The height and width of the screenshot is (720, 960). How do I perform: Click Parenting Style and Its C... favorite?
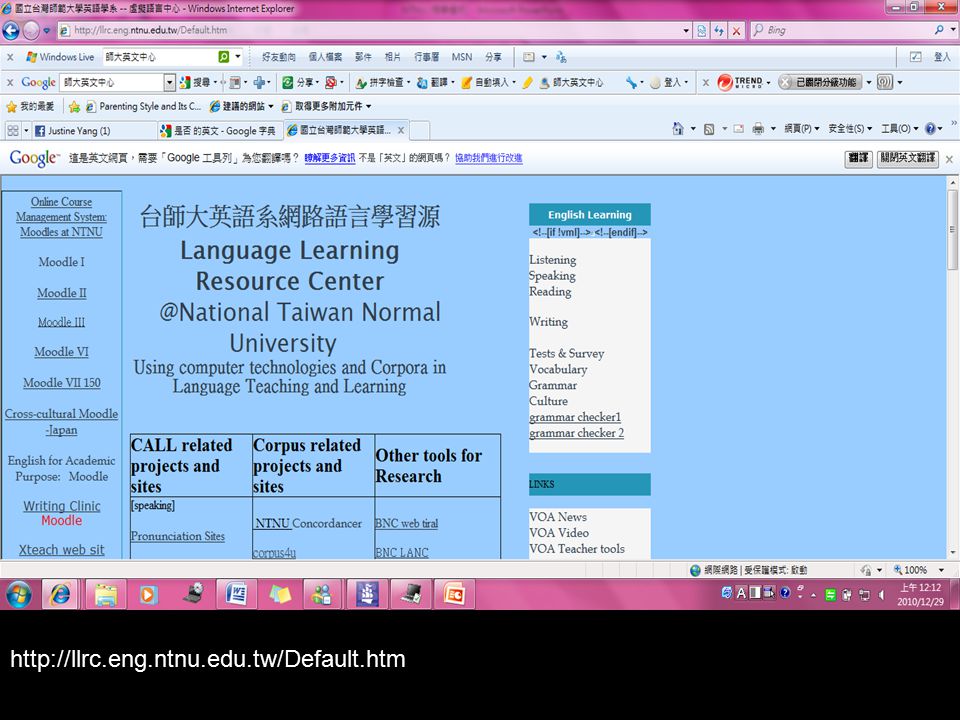click(142, 107)
